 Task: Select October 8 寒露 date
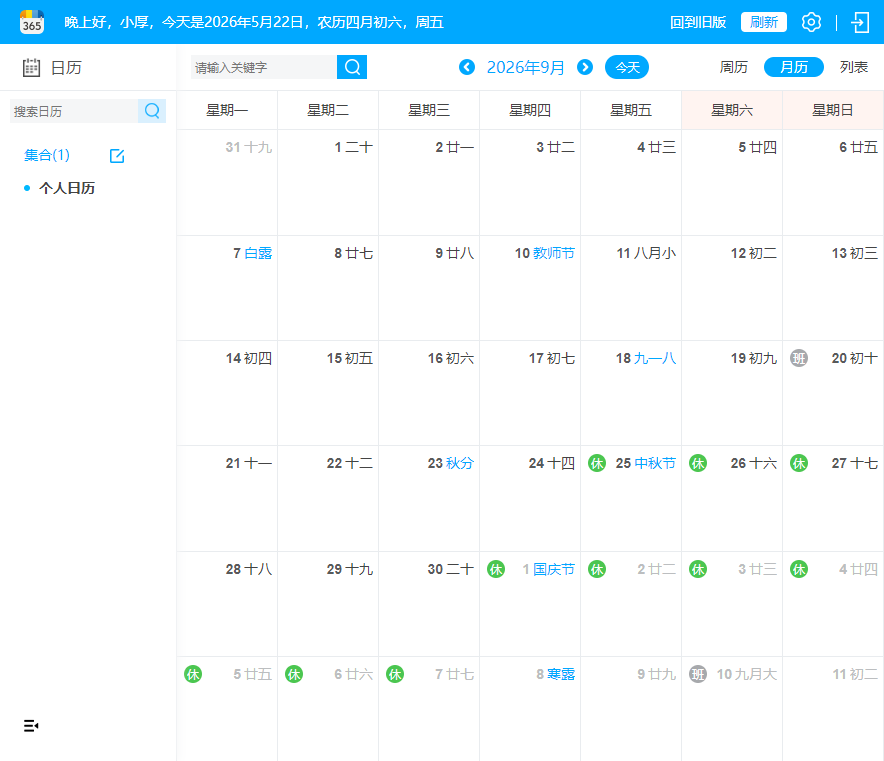pyautogui.click(x=555, y=674)
